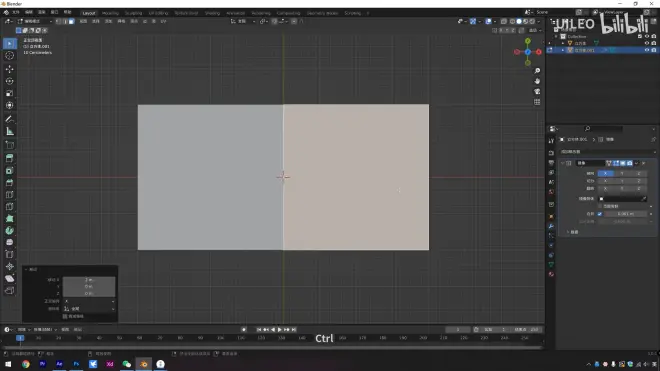Open the Modifier wrench properties tab
Viewport: 660px width, 371px height.
(x=551, y=226)
